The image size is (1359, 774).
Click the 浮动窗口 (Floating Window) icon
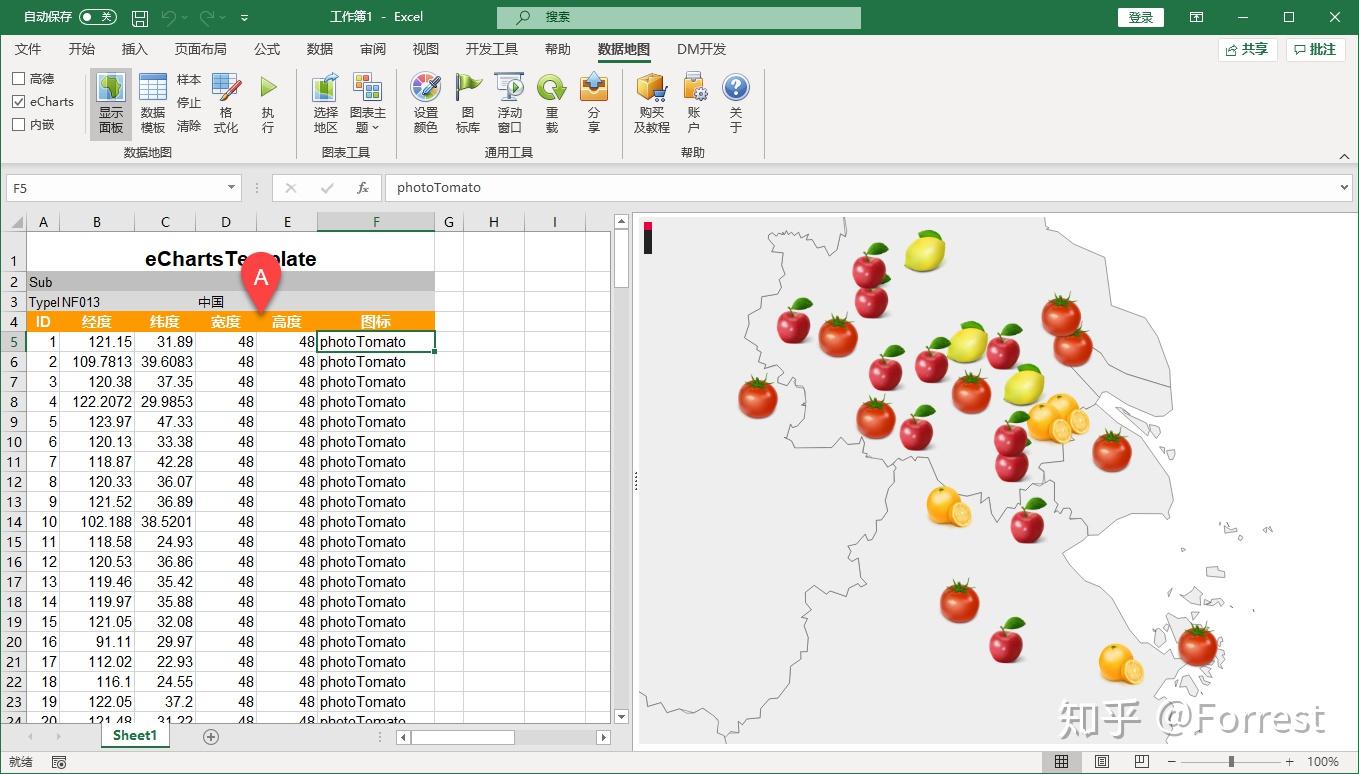pos(509,100)
